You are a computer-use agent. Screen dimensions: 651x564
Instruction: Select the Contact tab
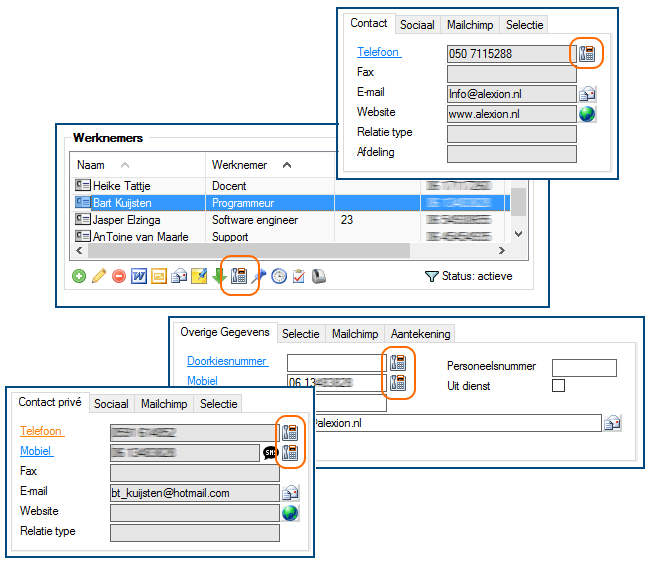click(x=369, y=23)
